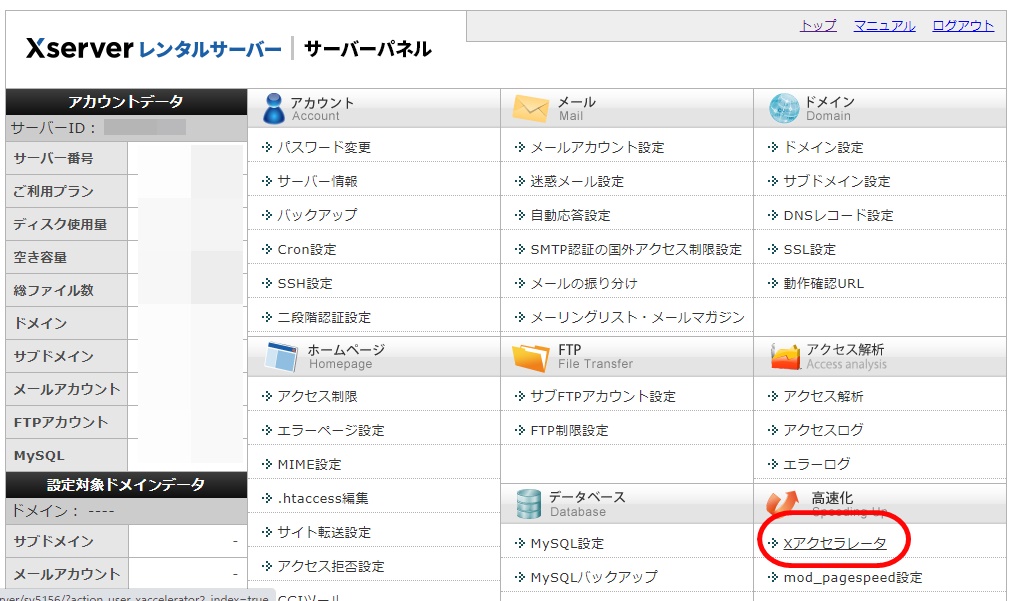Click the Domain section globe icon
This screenshot has height=601, width=1017.
pyautogui.click(x=784, y=108)
